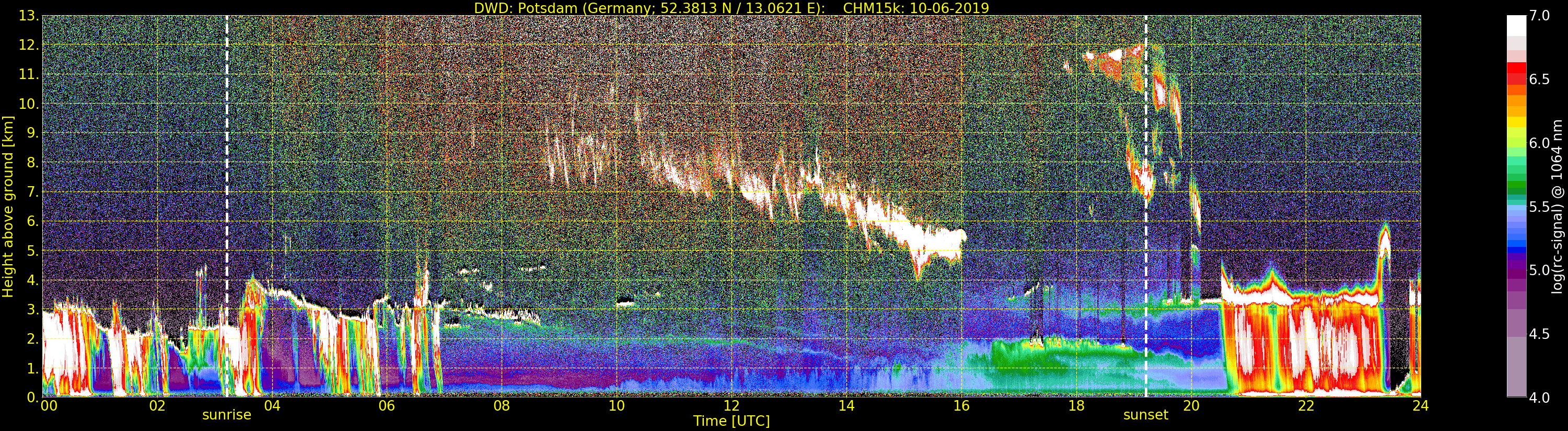Click the time axis tick '16'
1568x431 pixels.
(961, 406)
